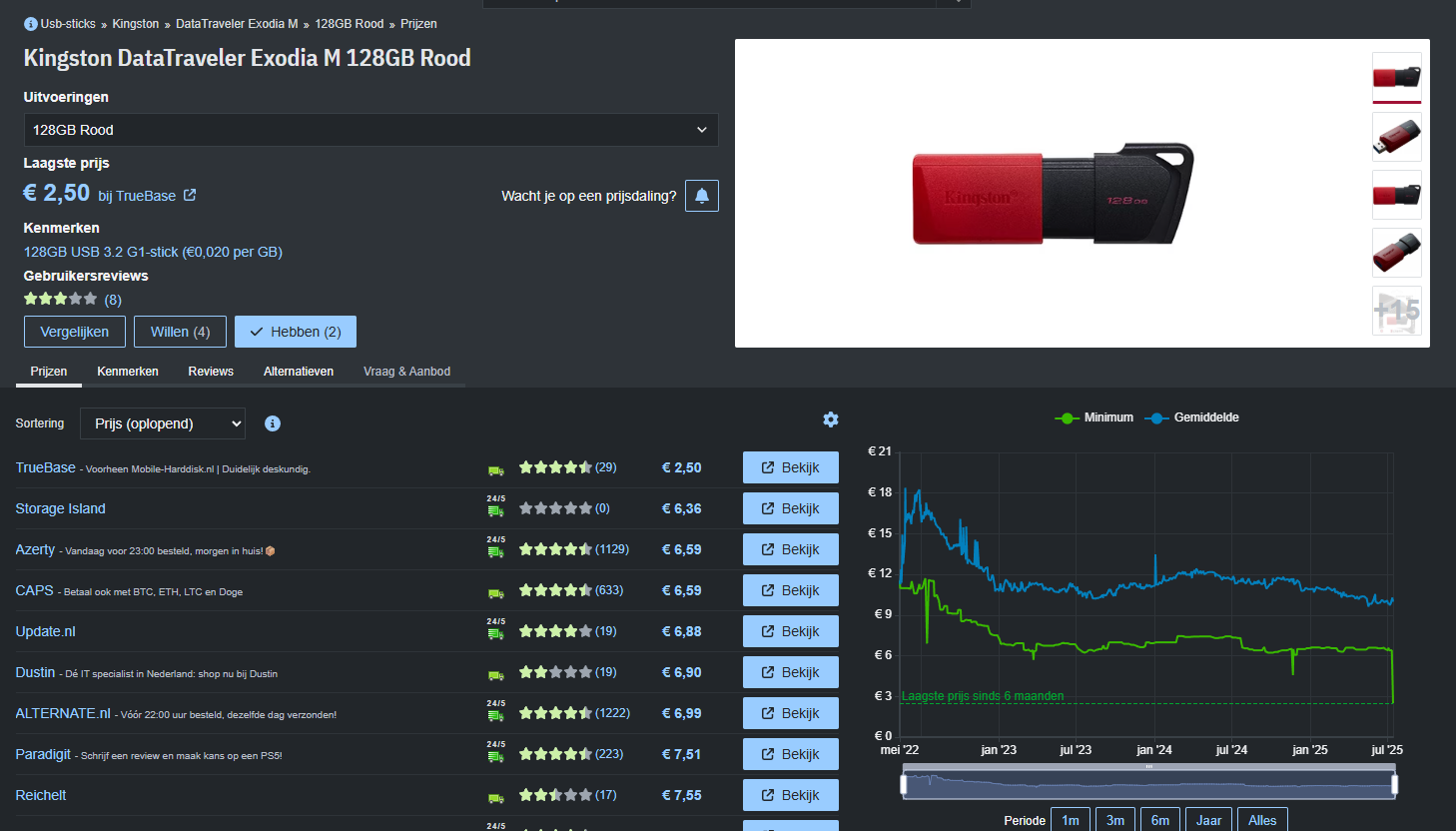This screenshot has width=1456, height=831.
Task: Select the second product thumbnail
Action: pos(1397,137)
